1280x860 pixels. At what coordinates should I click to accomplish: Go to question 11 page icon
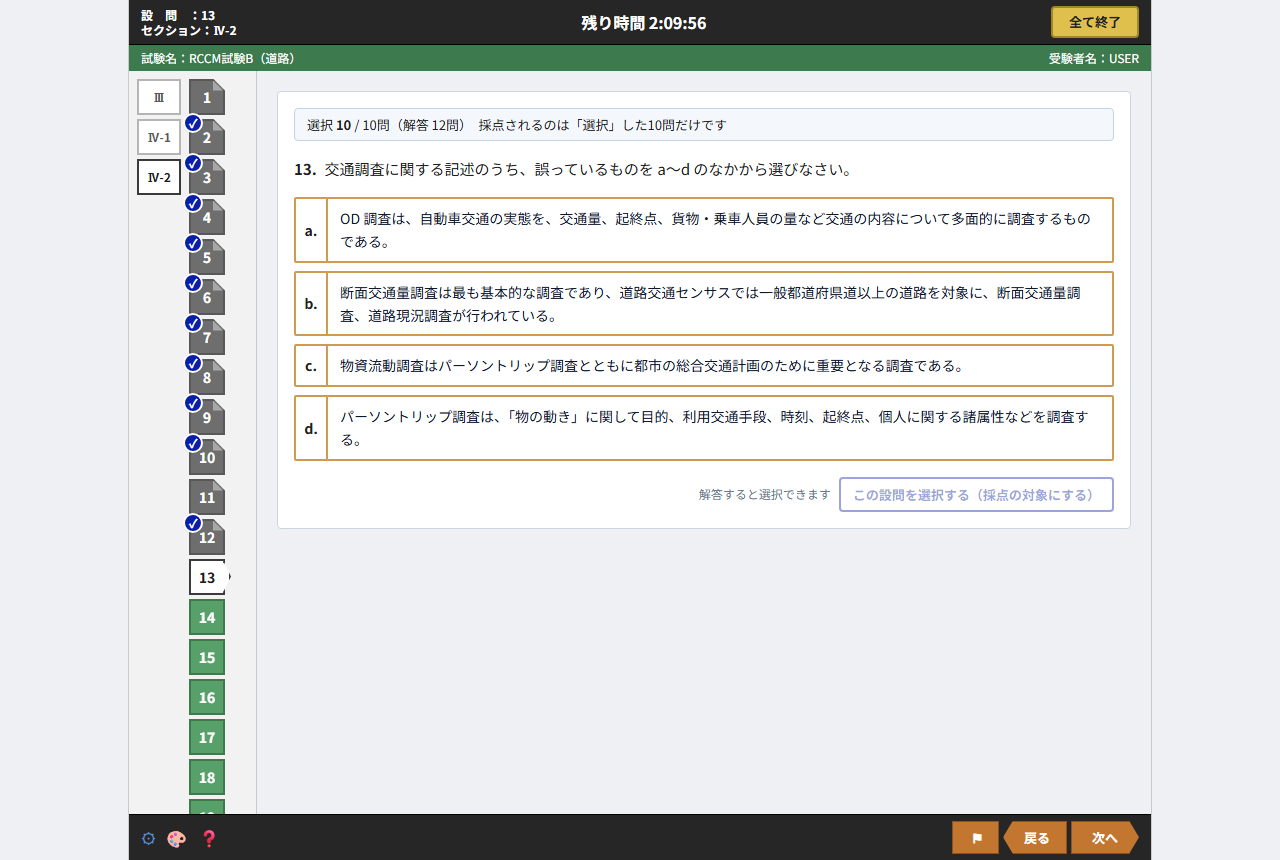207,497
